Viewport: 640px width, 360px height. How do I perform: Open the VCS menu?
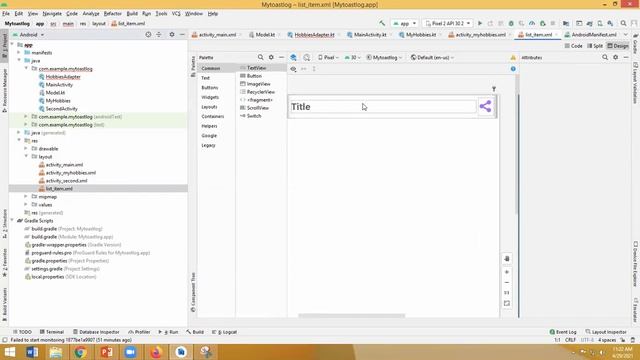click(x=176, y=13)
